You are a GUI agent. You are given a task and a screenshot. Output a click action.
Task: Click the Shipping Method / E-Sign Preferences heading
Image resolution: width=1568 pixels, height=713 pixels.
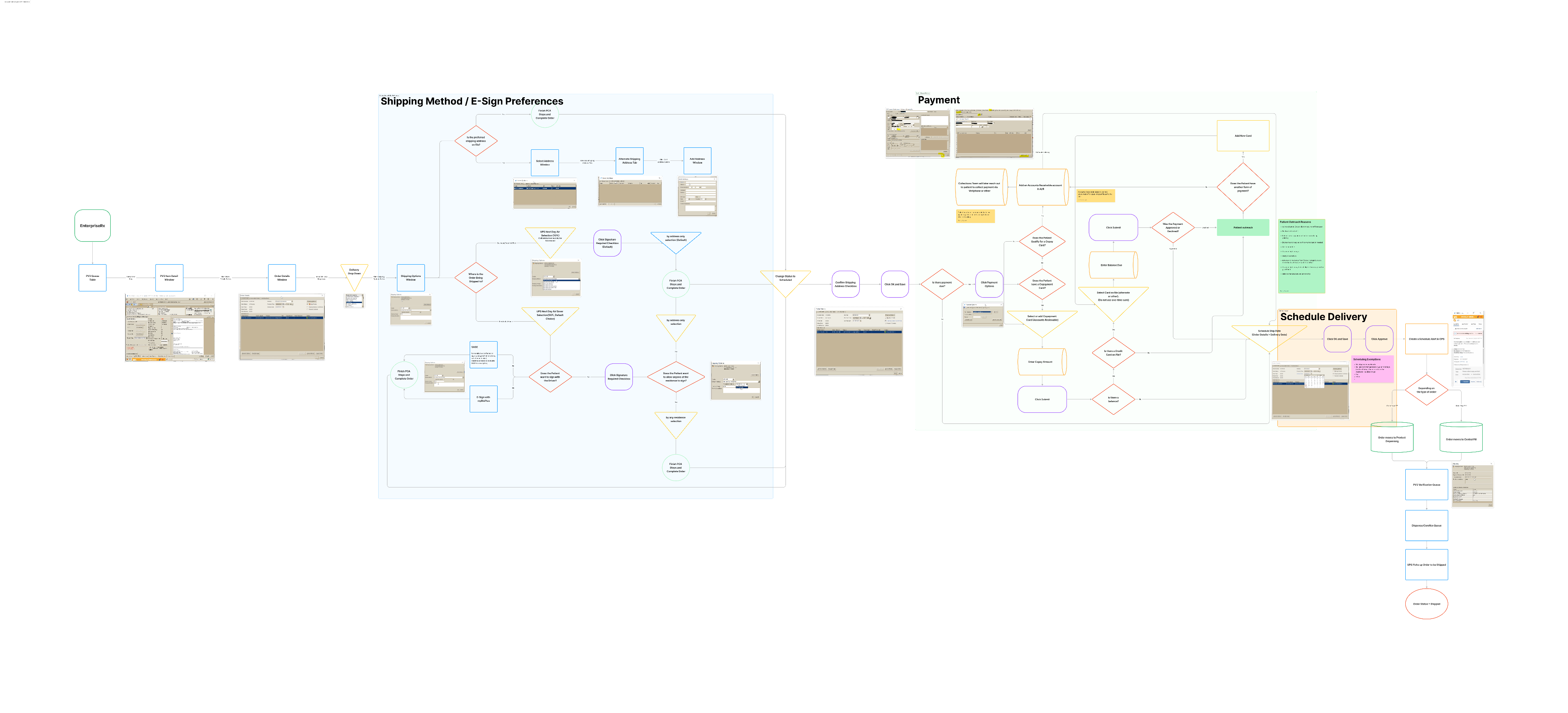pyautogui.click(x=472, y=101)
